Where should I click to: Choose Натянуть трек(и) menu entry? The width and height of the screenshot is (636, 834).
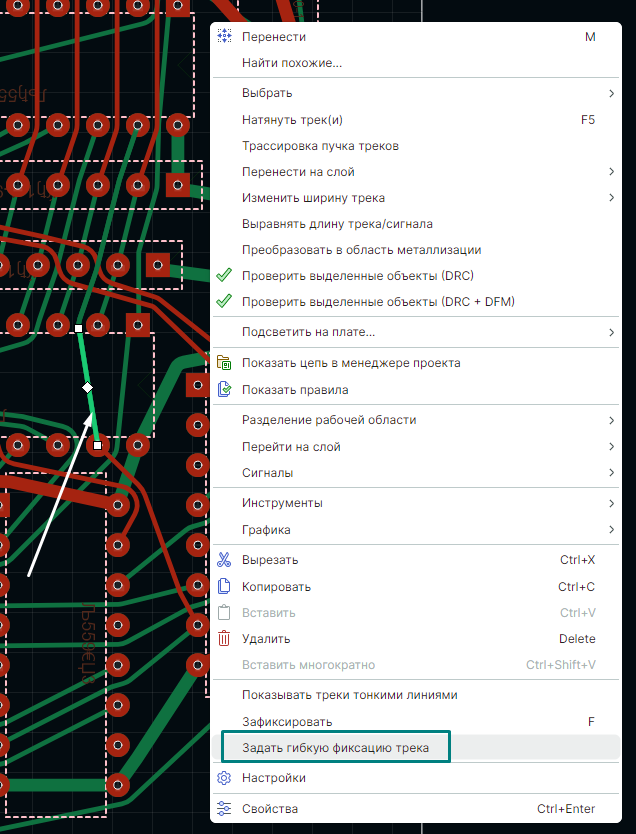tap(292, 120)
